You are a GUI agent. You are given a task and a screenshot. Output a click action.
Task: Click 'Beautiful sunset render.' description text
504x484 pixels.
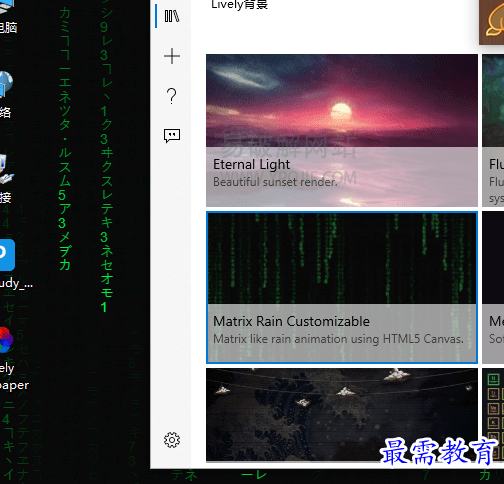(275, 182)
